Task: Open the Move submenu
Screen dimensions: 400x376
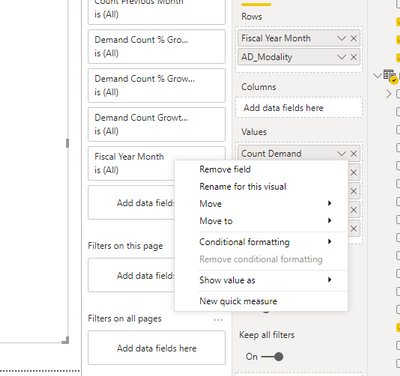Action: point(261,204)
